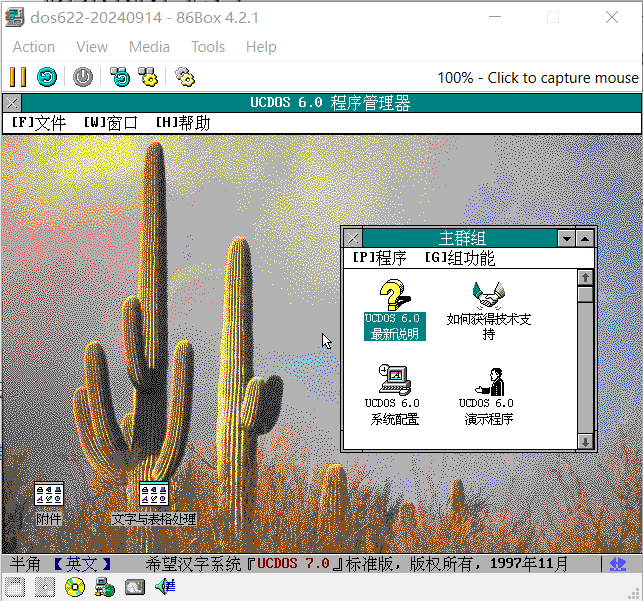Screen dimensions: 643x601
Task: Send Ctrl+Alt+Del via toolbar icon
Action: [120, 77]
